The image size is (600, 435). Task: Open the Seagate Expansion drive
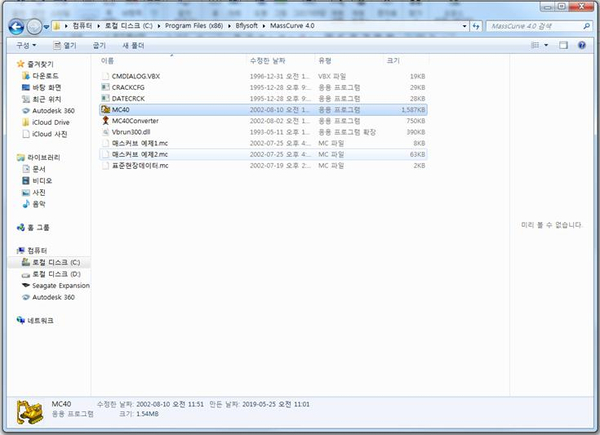click(61, 285)
